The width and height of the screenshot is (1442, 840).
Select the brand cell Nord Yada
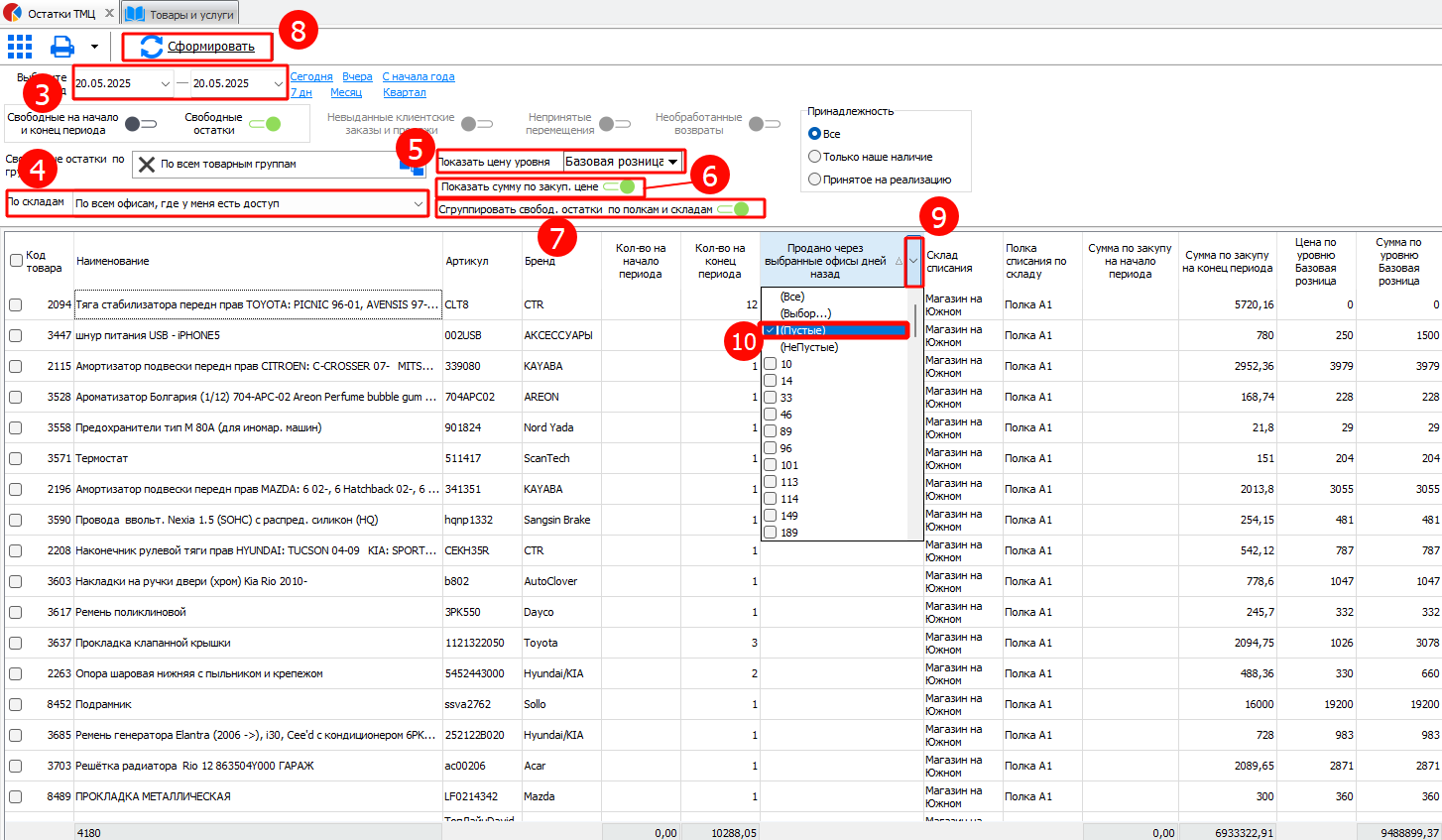pyautogui.click(x=561, y=427)
